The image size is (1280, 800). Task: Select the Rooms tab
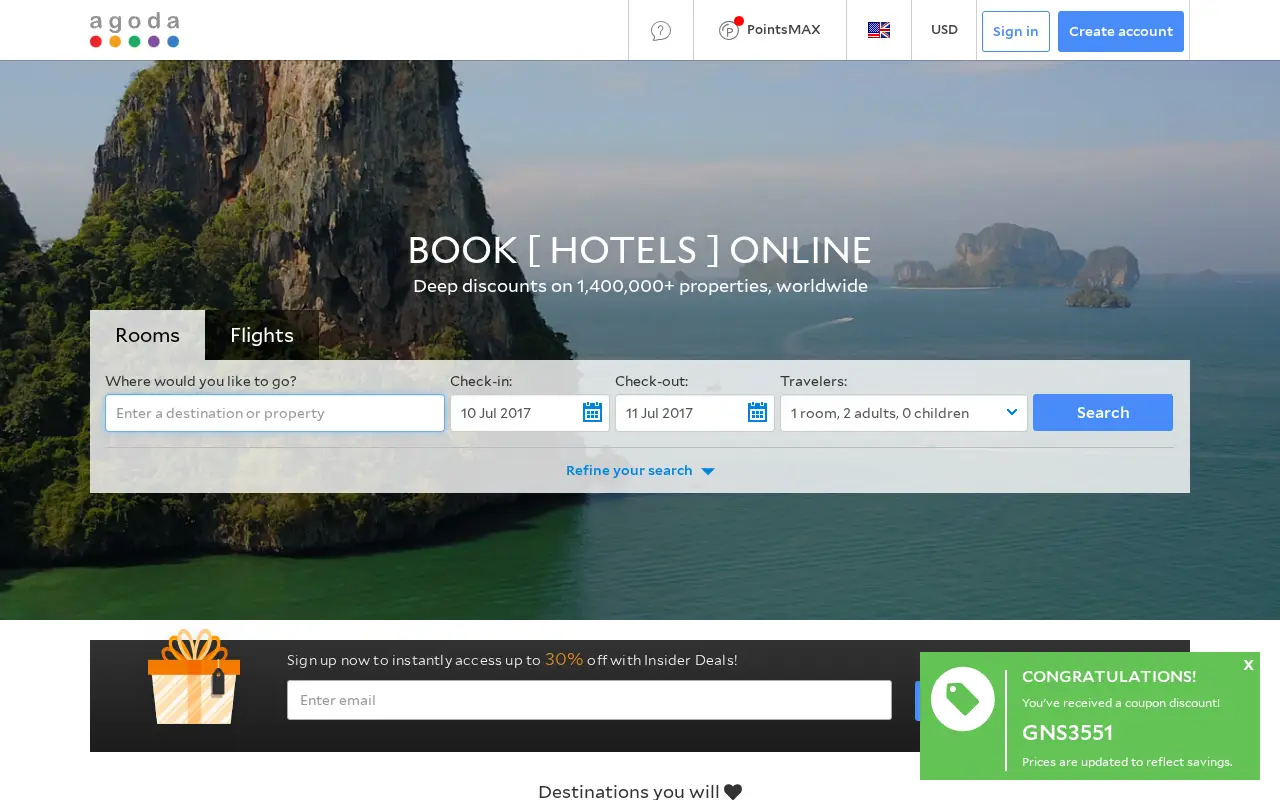point(147,335)
